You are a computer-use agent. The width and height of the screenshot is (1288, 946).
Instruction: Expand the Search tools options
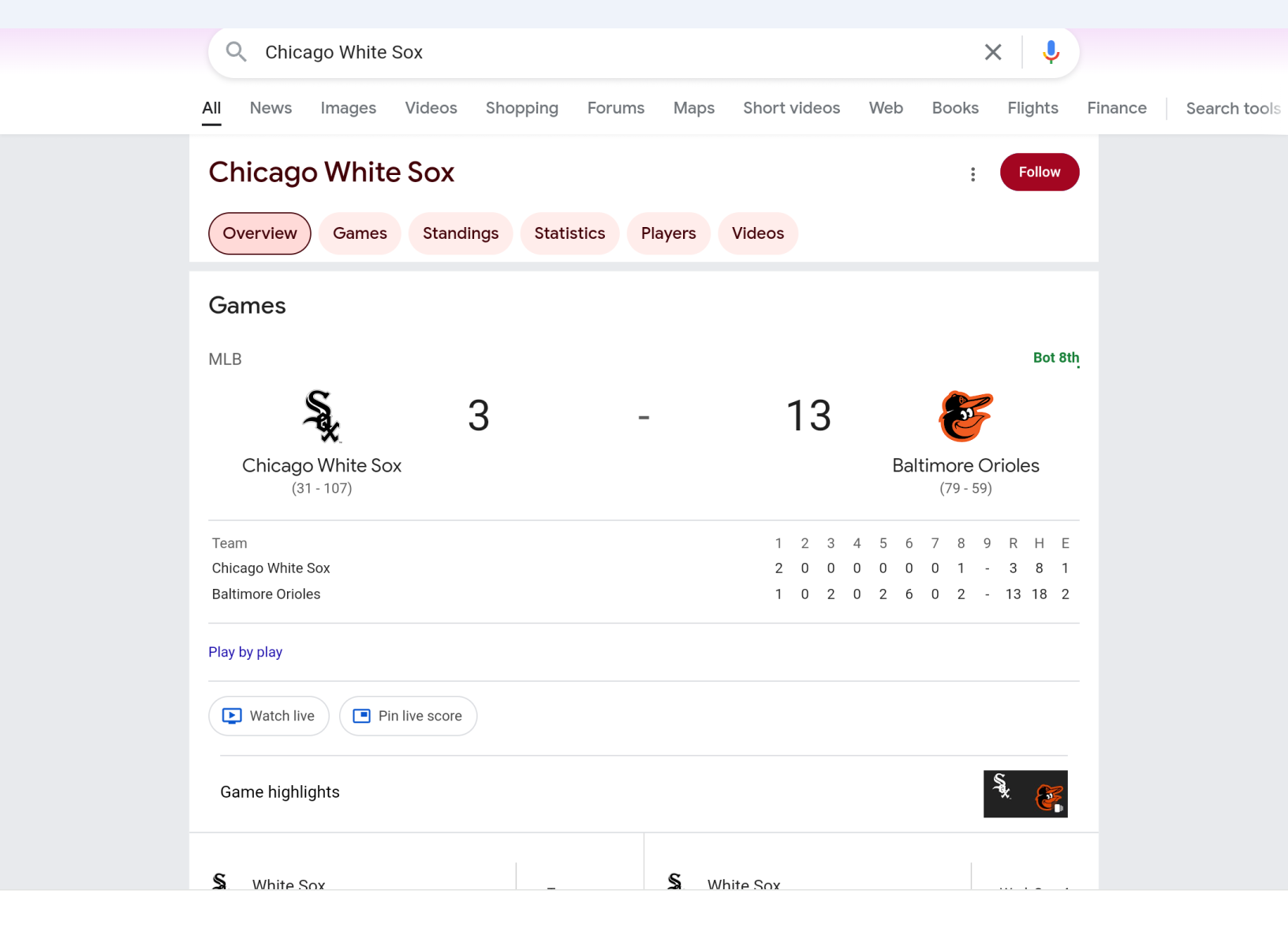click(x=1232, y=109)
